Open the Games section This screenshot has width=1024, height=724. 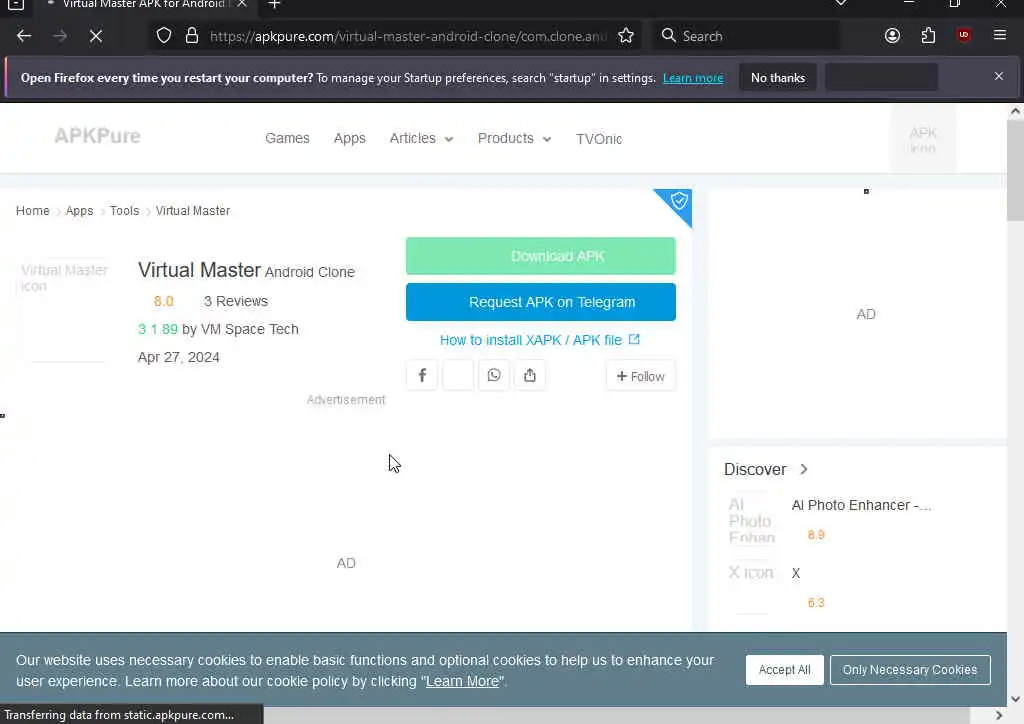coord(287,138)
